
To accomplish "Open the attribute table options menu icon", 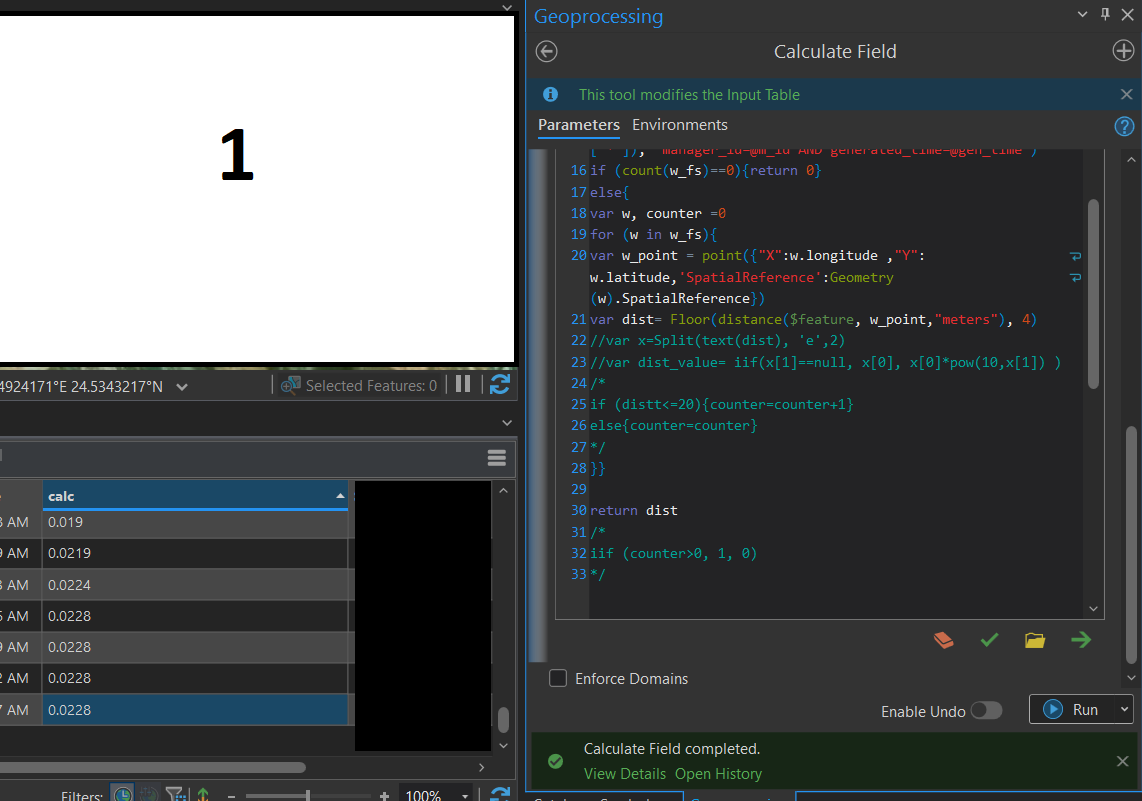I will [497, 457].
